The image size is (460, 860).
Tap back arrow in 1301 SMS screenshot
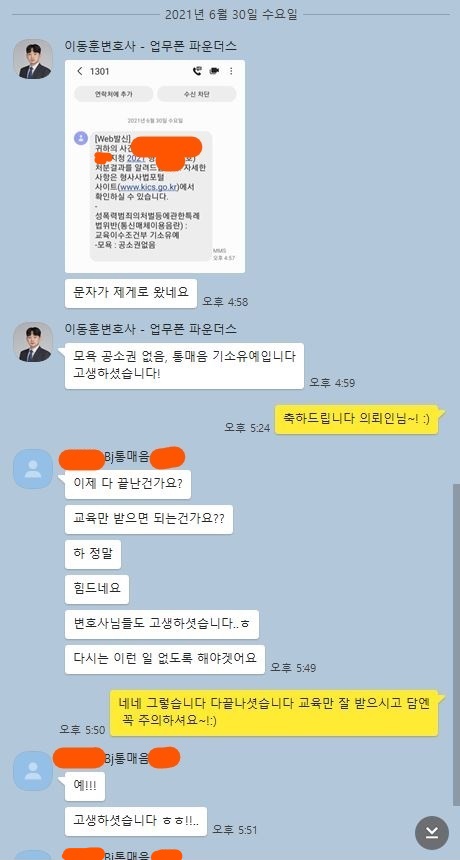[80, 71]
